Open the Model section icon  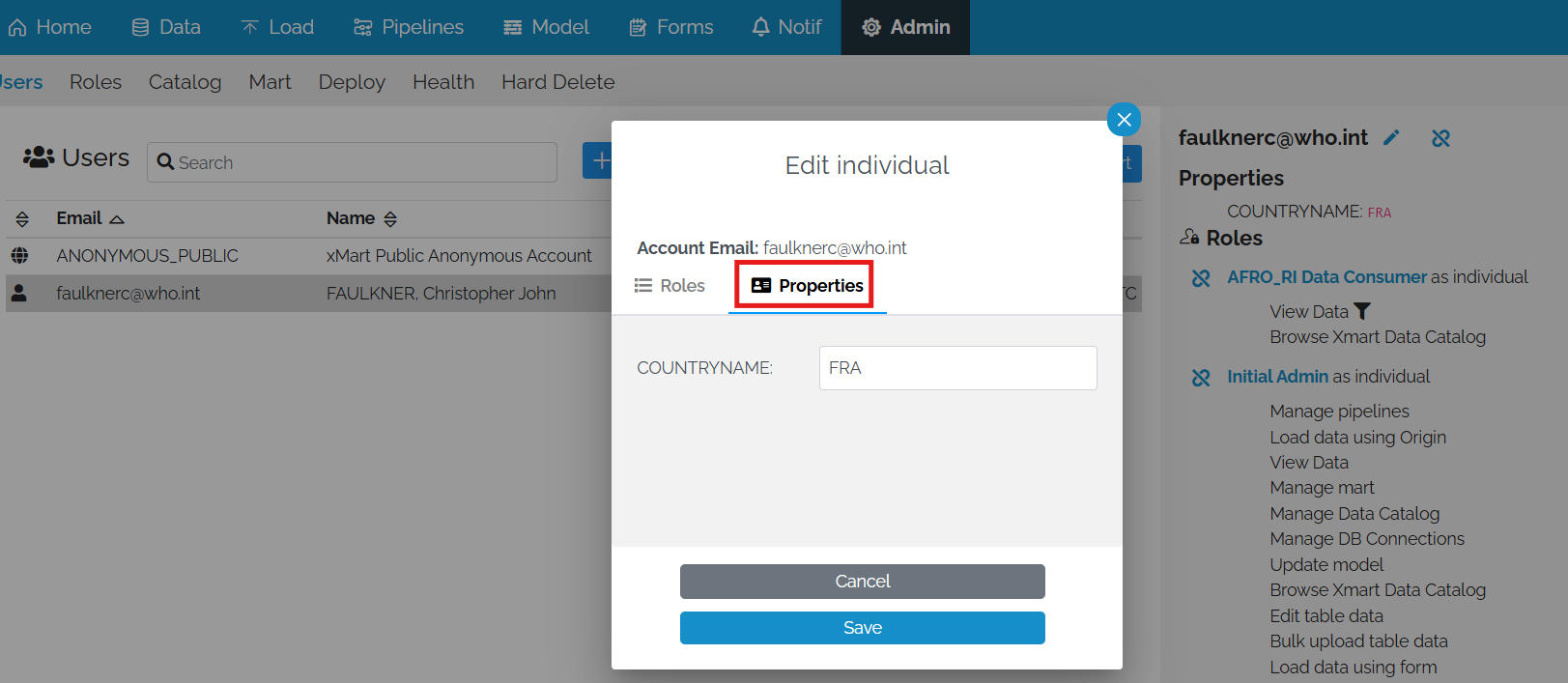coord(511,26)
